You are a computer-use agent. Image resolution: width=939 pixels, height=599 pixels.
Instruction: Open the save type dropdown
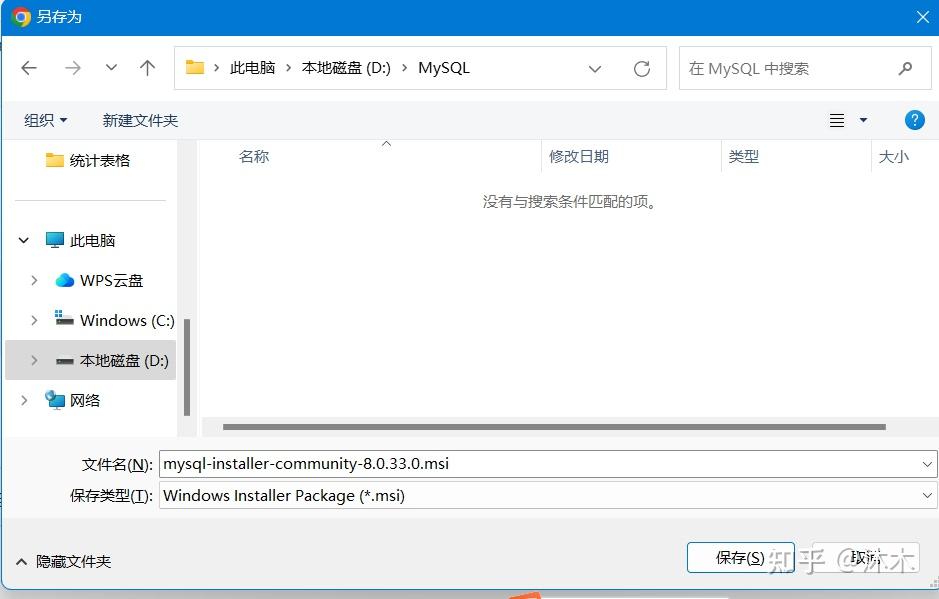927,496
